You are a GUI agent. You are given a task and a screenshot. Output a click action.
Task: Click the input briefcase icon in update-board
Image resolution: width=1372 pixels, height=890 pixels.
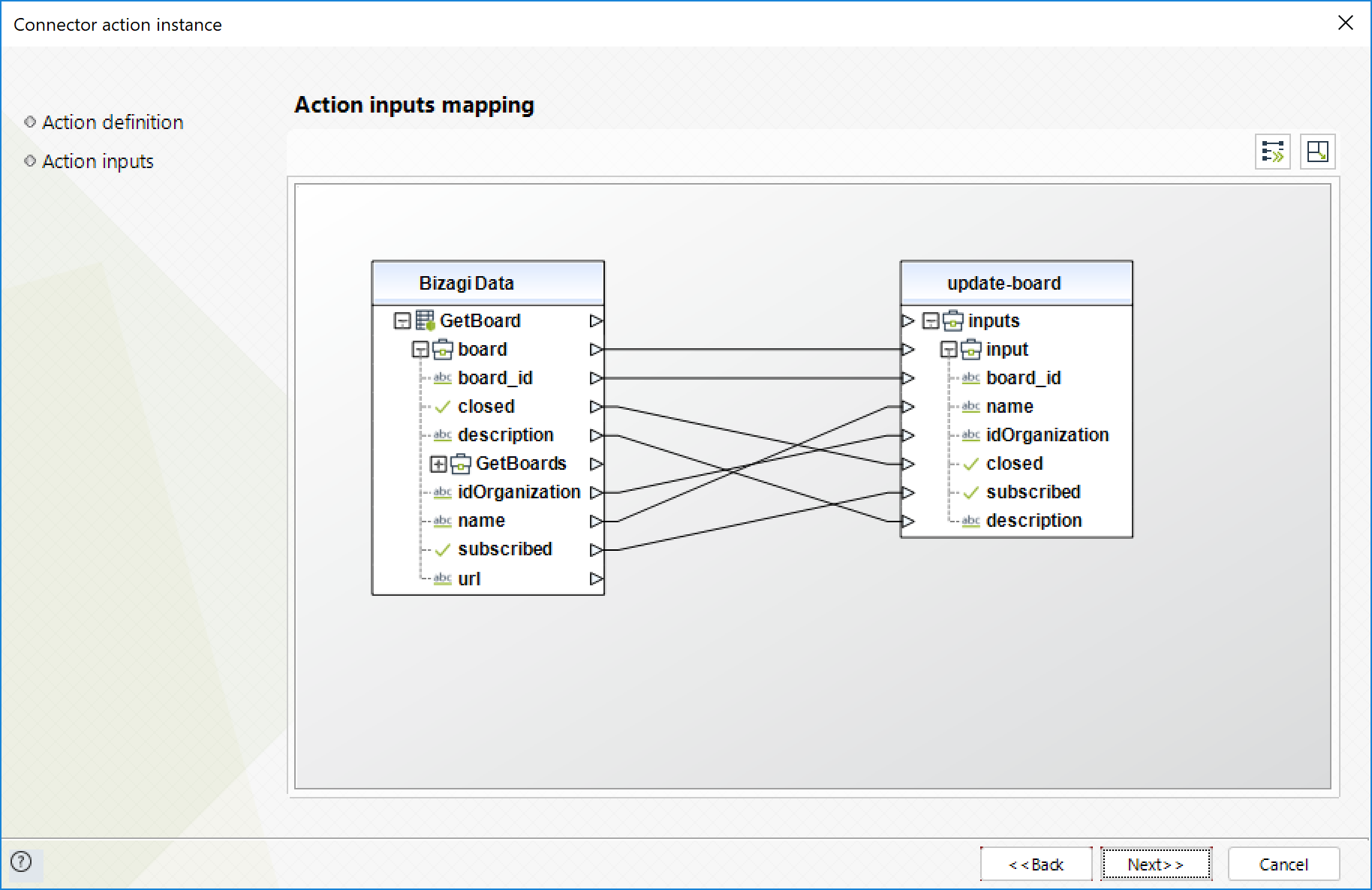click(971, 349)
